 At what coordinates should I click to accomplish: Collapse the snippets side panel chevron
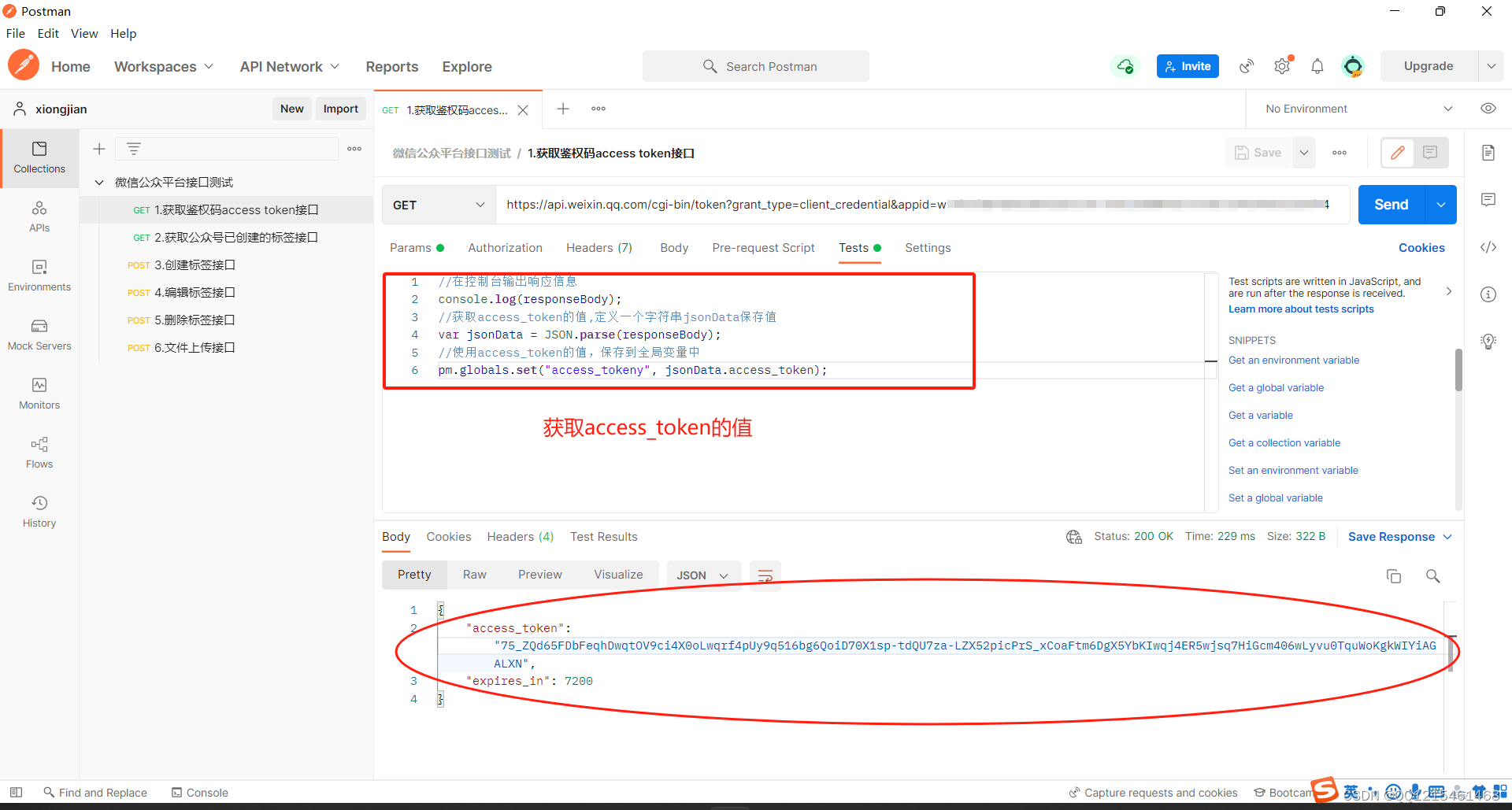(1449, 291)
